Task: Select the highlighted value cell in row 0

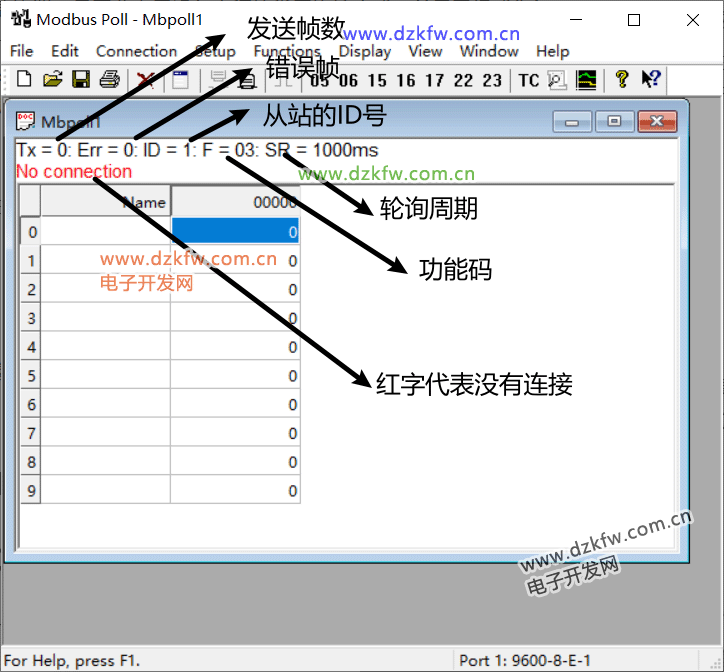Action: 236,232
